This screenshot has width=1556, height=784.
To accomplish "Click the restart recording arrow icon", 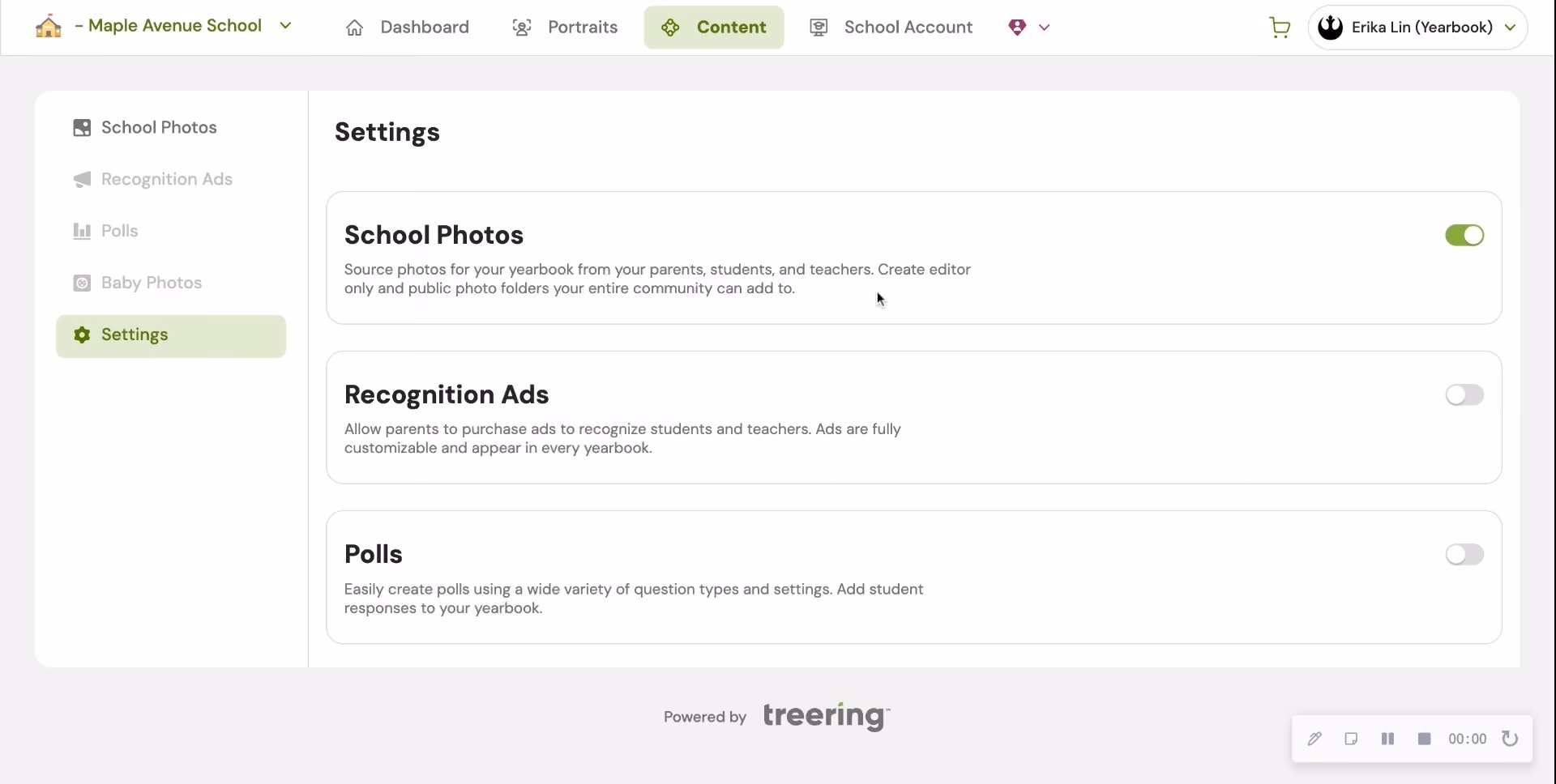I will click(x=1510, y=739).
